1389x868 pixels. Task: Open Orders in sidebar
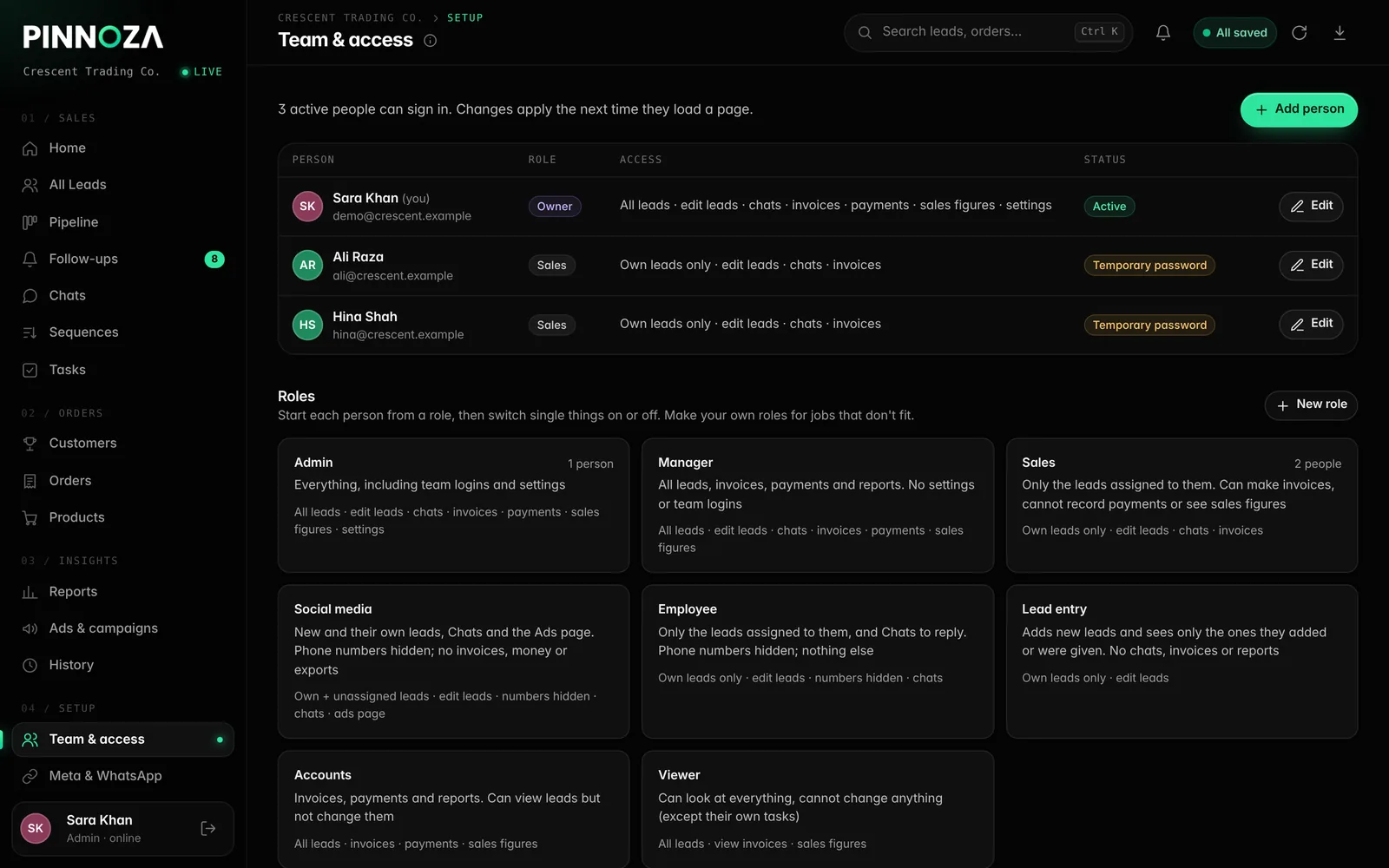click(x=122, y=481)
